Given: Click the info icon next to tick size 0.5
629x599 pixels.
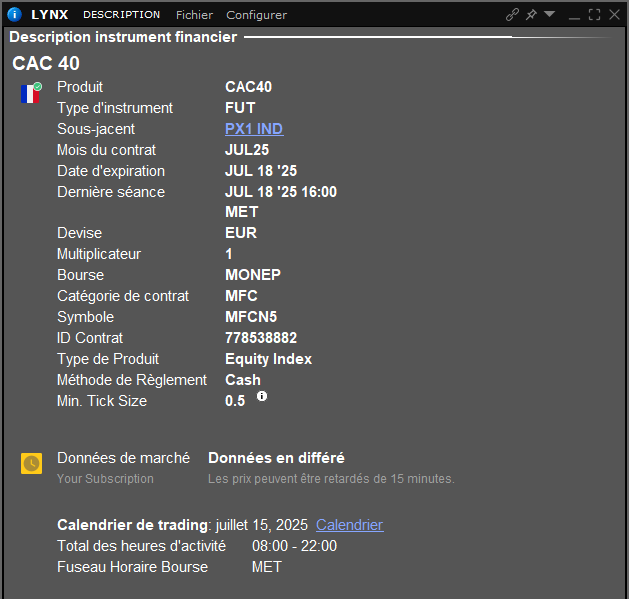Looking at the screenshot, I should point(262,396).
